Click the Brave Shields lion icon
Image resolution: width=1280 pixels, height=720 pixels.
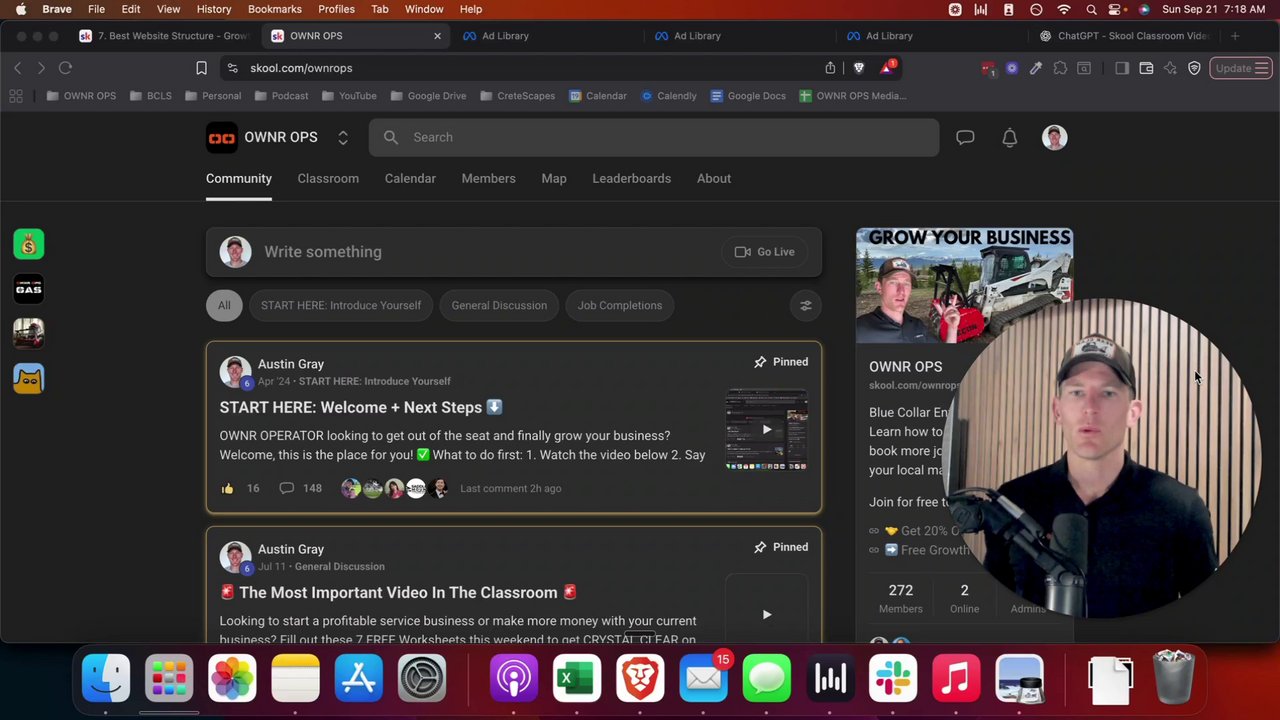859,68
